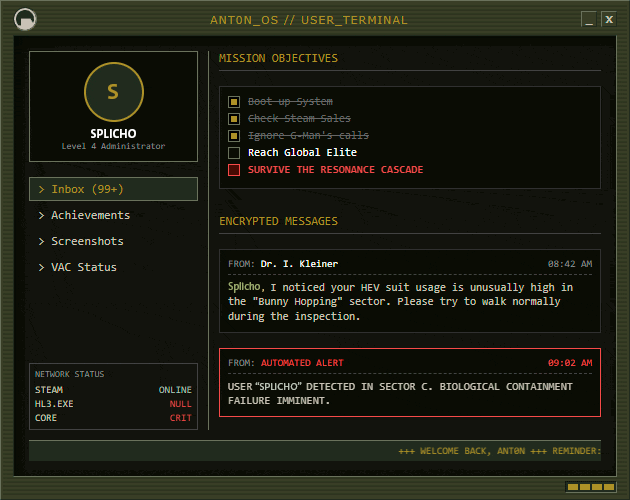Viewport: 630px width, 500px height.
Task: Click the yellow segmented indicator at bottom-right corner
Action: pyautogui.click(x=591, y=487)
